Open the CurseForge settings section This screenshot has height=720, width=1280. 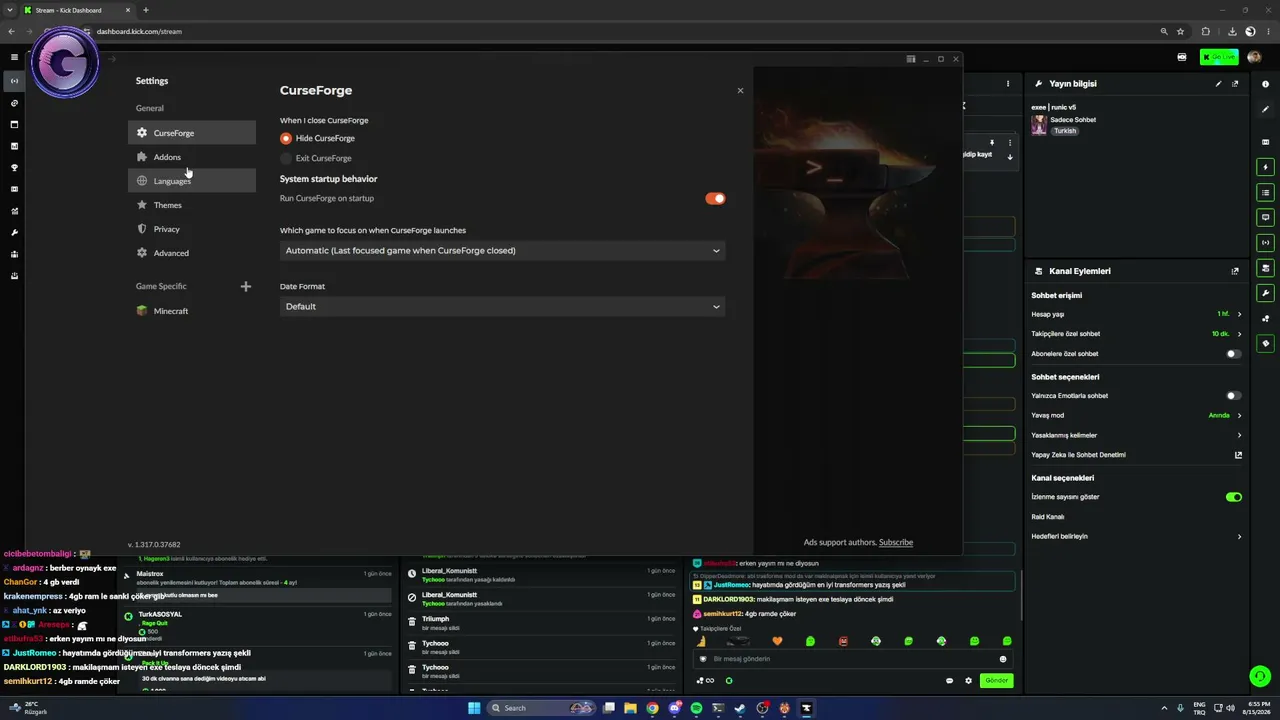click(192, 133)
